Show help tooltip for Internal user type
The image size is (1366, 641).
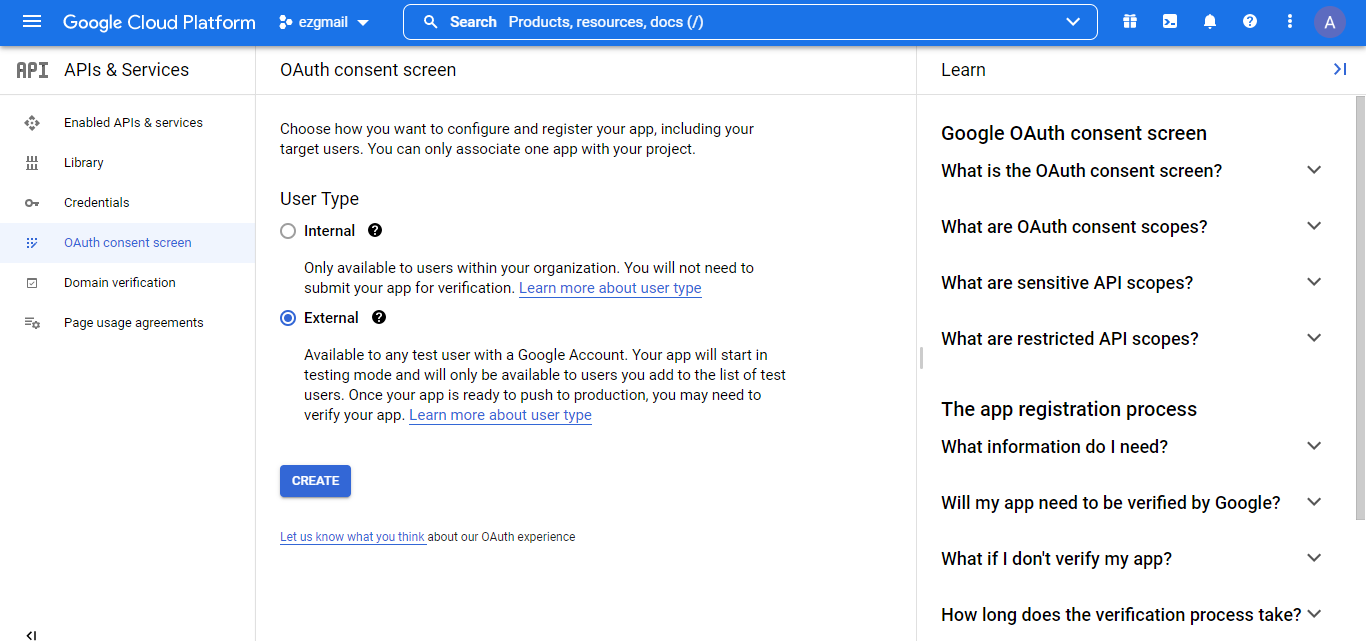[x=375, y=230]
